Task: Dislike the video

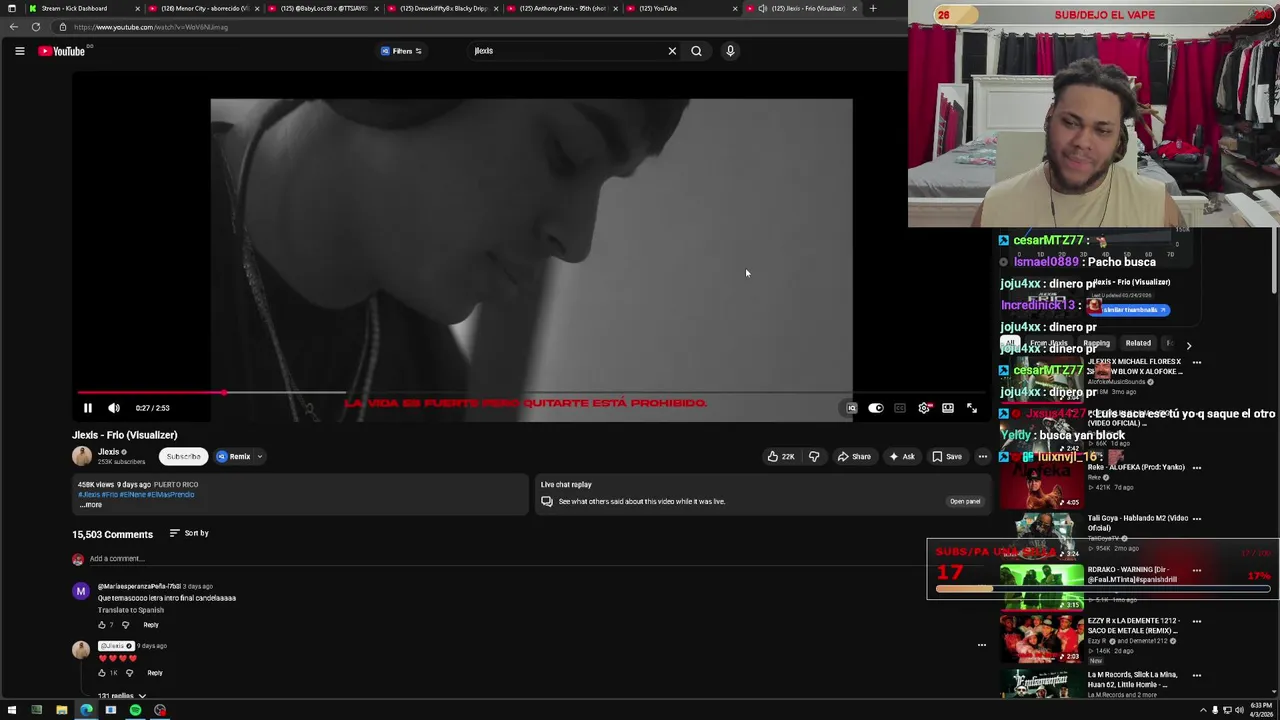Action: pyautogui.click(x=814, y=456)
